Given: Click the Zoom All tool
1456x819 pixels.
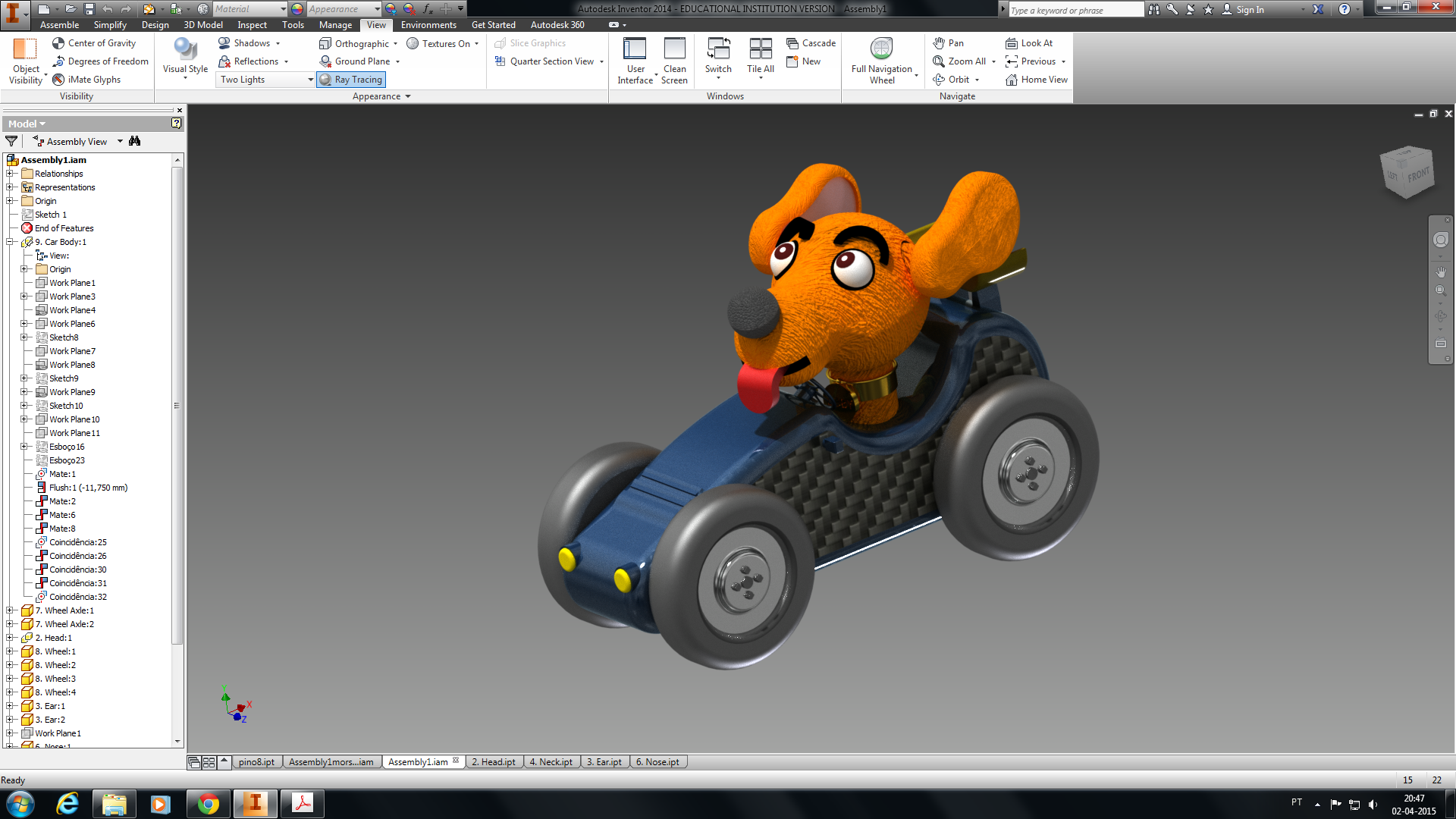Looking at the screenshot, I should pos(960,61).
